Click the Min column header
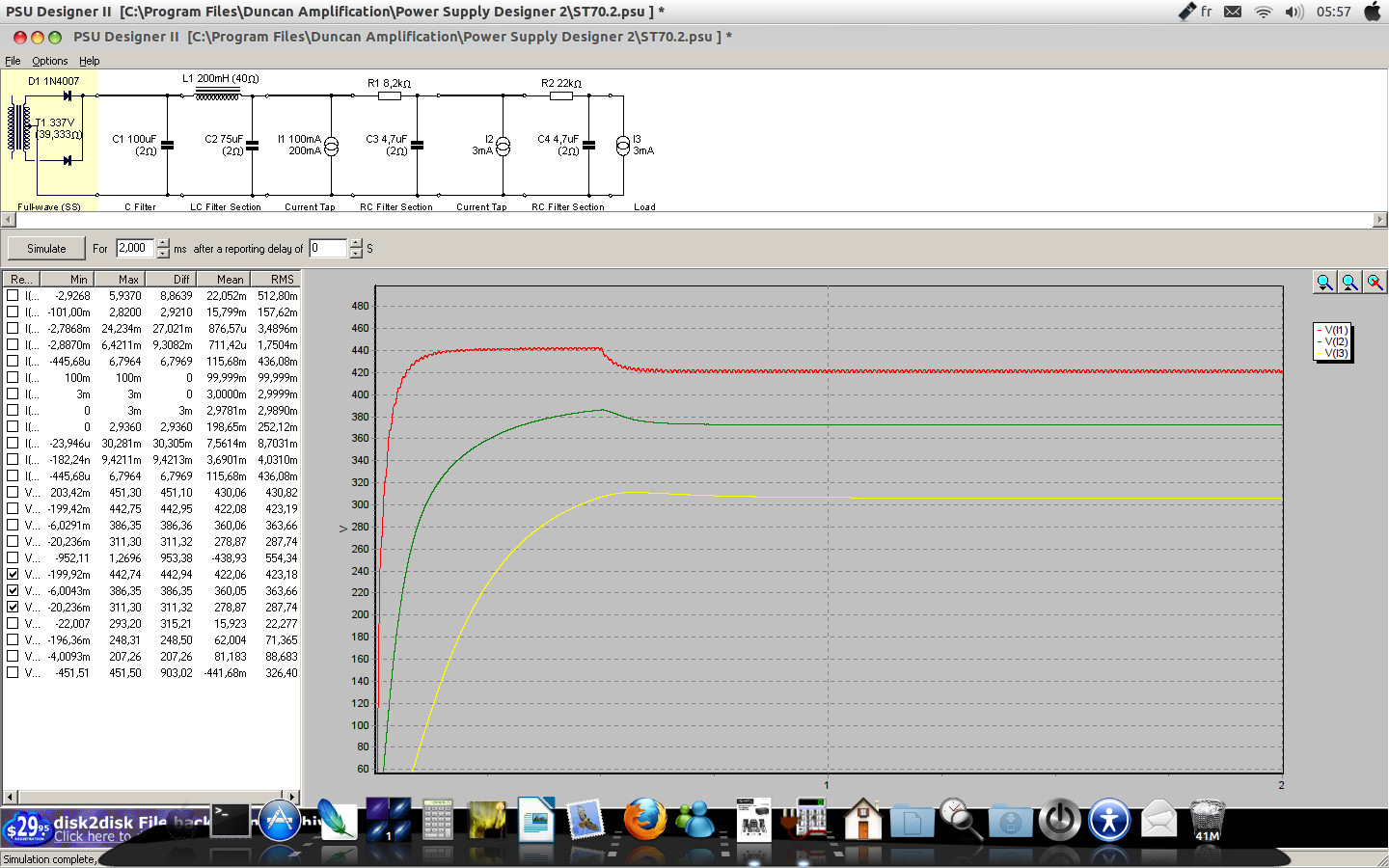Screen dimensions: 1389x868 click(67, 279)
